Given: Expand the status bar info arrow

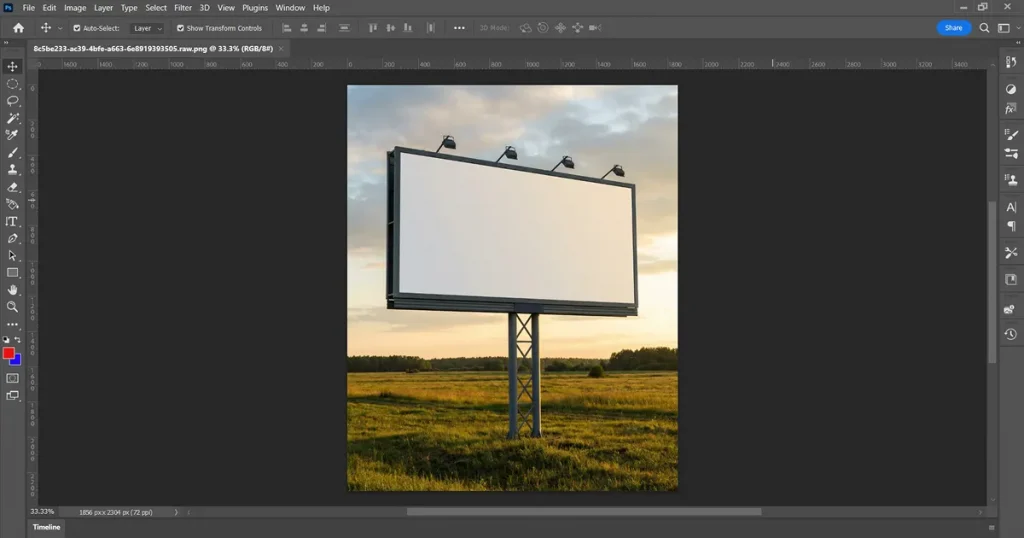Looking at the screenshot, I should point(176,513).
